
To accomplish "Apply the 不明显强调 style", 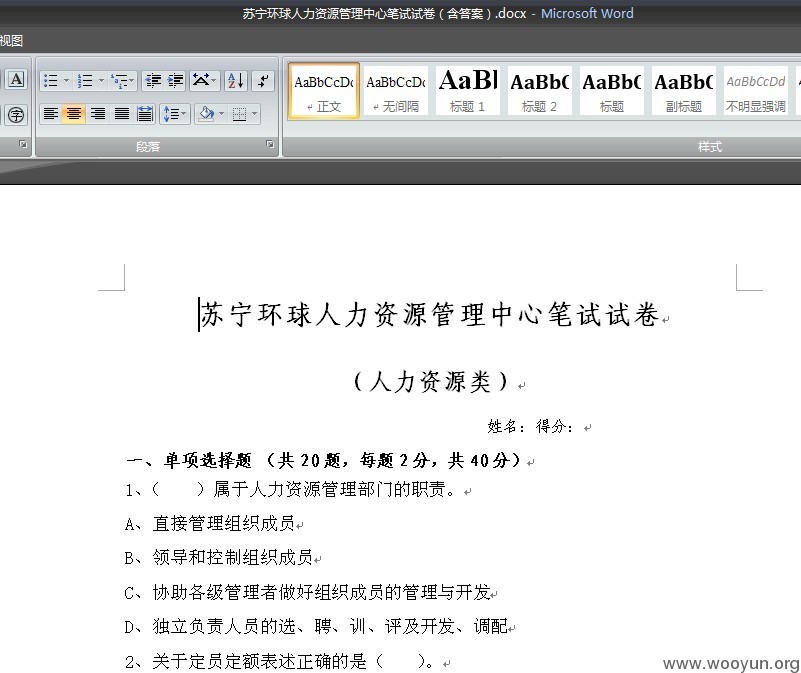I will tap(756, 91).
